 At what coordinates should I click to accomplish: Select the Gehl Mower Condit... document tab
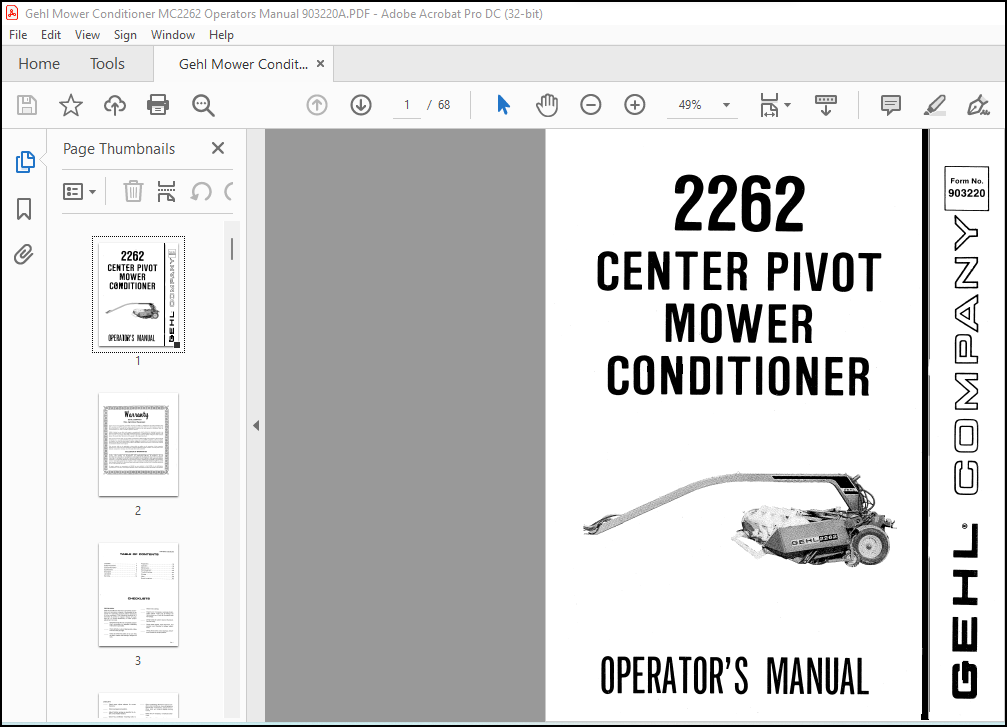point(243,64)
